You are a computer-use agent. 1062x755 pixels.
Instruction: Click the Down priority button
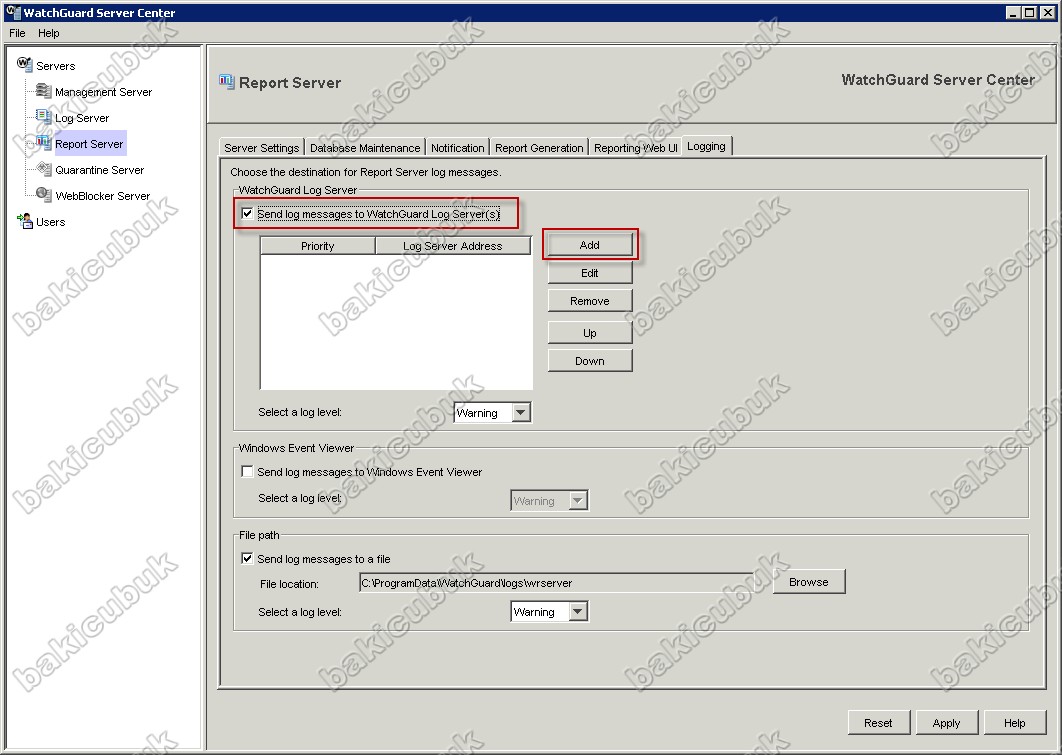(x=590, y=361)
